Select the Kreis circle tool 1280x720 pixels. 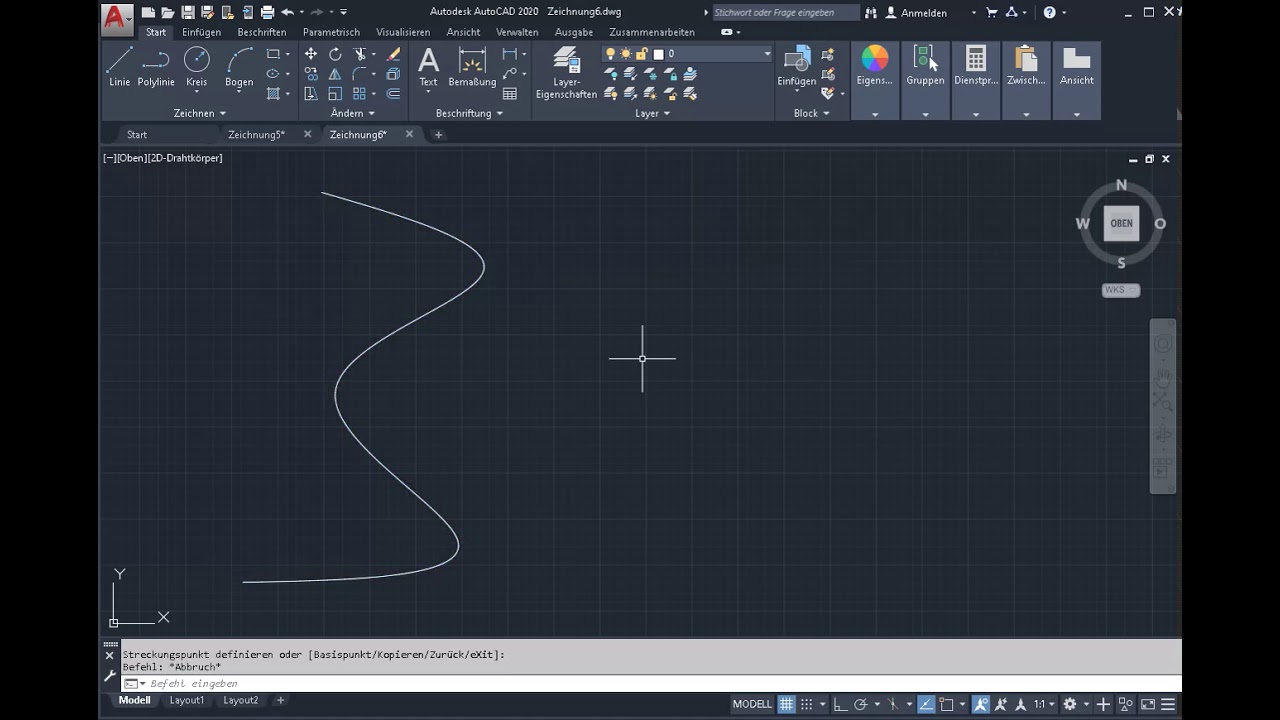197,67
